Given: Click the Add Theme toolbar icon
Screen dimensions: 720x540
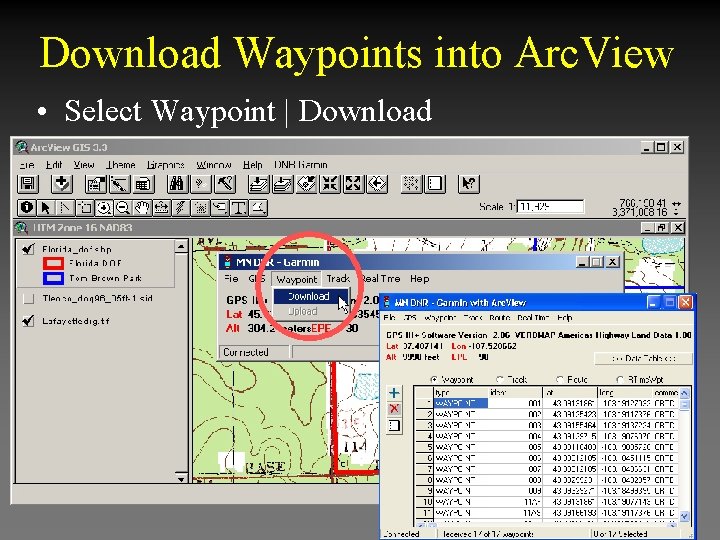Looking at the screenshot, I should (62, 184).
